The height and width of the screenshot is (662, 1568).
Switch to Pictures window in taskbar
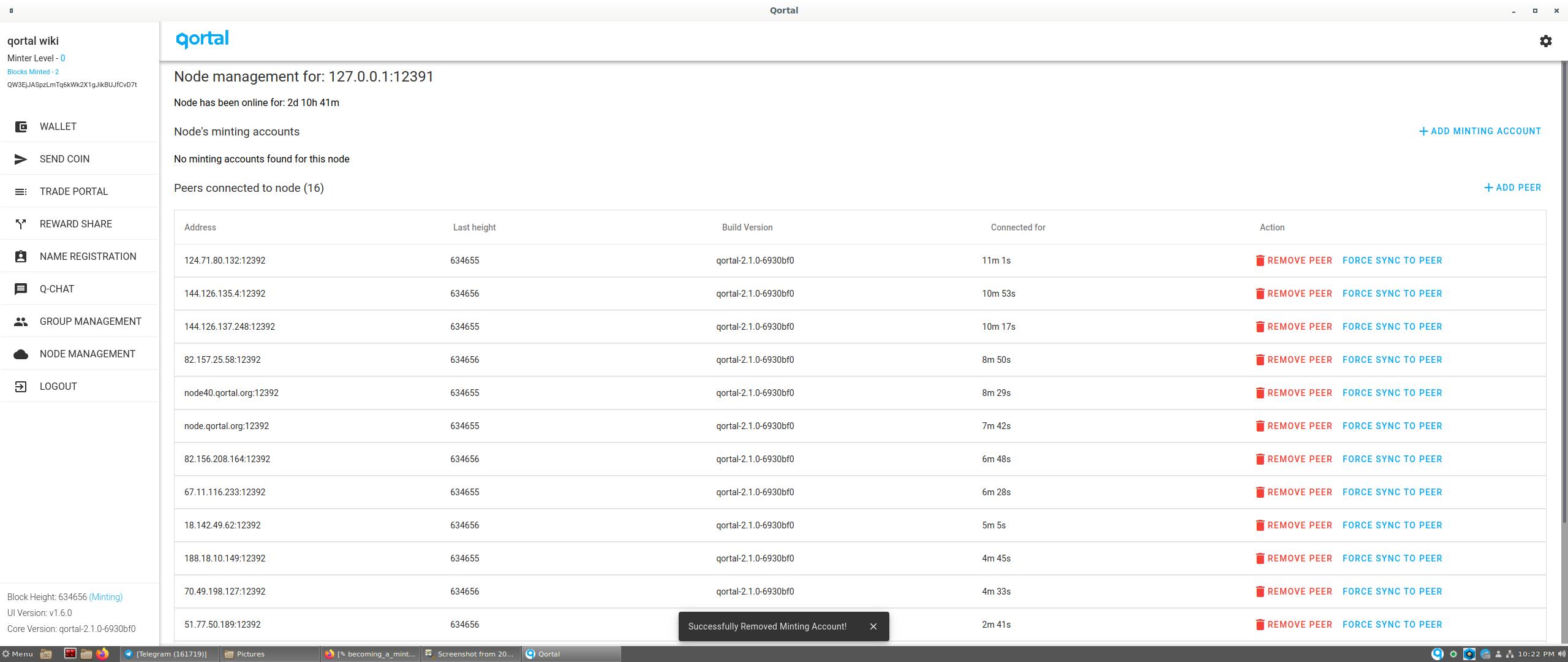click(269, 654)
